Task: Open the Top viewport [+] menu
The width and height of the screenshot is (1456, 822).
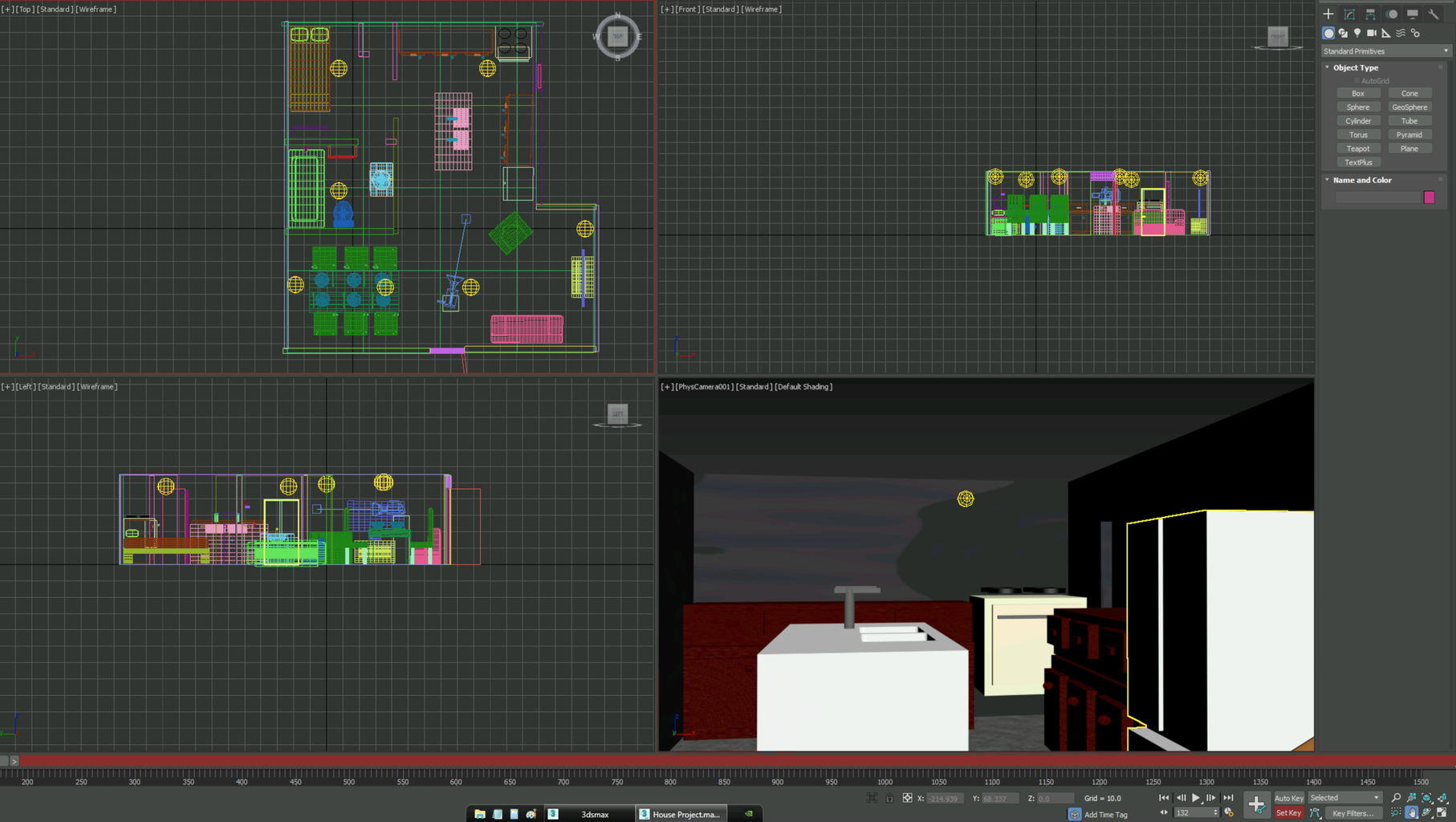Action: coord(7,9)
